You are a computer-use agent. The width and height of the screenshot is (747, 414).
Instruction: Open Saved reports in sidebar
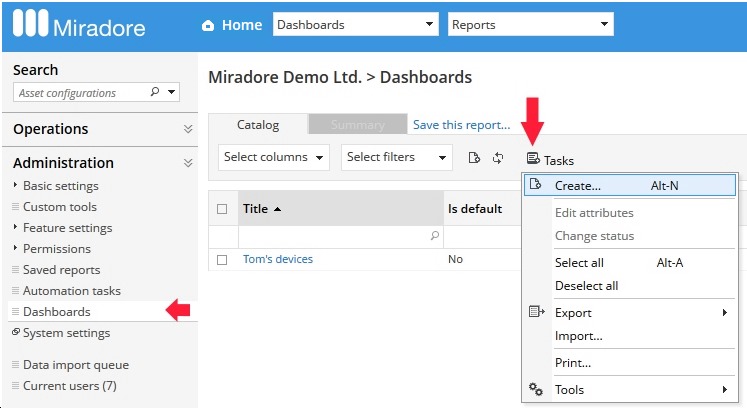[x=61, y=270]
